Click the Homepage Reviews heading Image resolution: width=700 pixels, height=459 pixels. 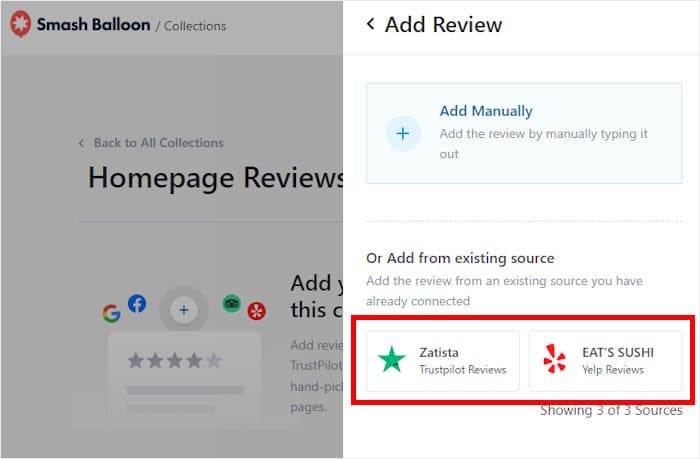pos(216,178)
